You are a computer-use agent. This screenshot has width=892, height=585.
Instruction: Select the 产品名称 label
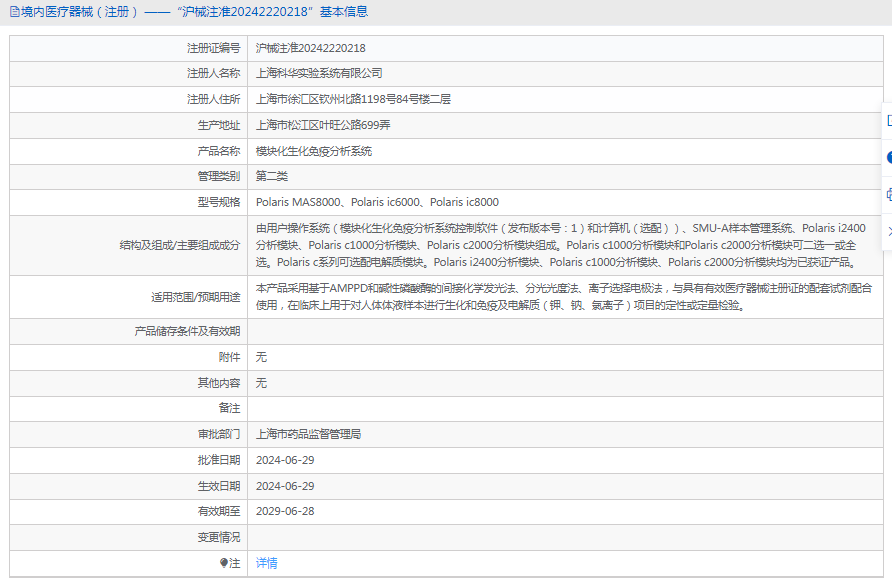point(219,151)
